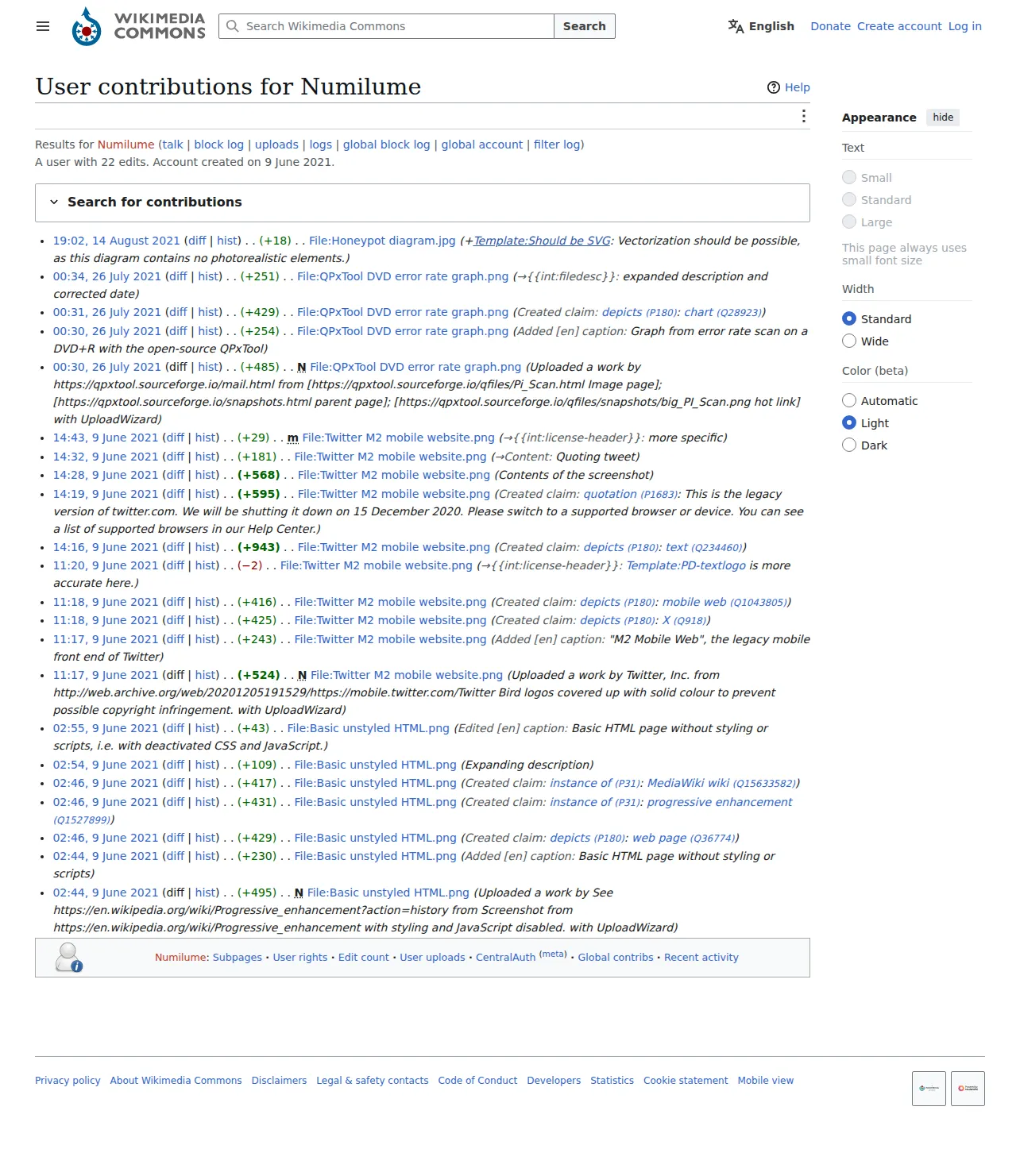Open Create account page

(x=899, y=26)
